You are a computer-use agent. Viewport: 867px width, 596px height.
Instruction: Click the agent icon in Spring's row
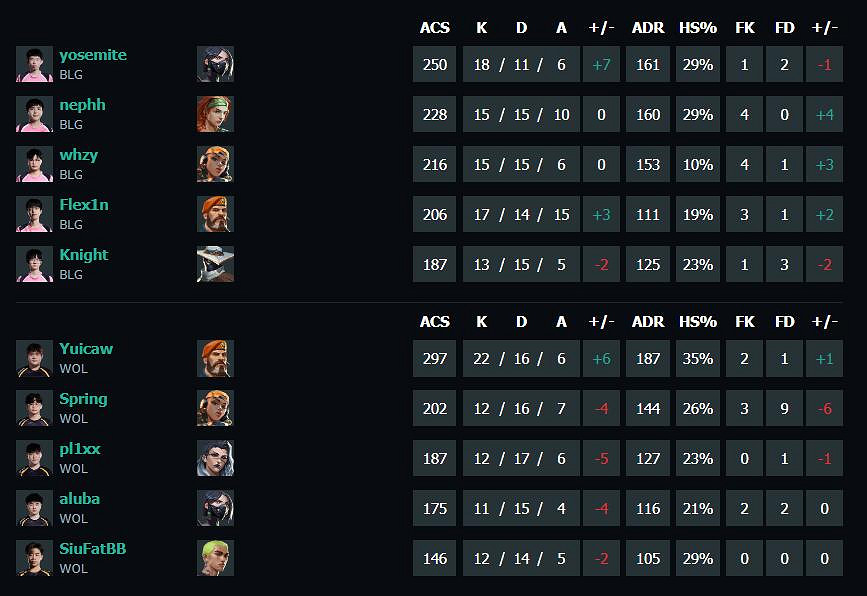(x=215, y=408)
